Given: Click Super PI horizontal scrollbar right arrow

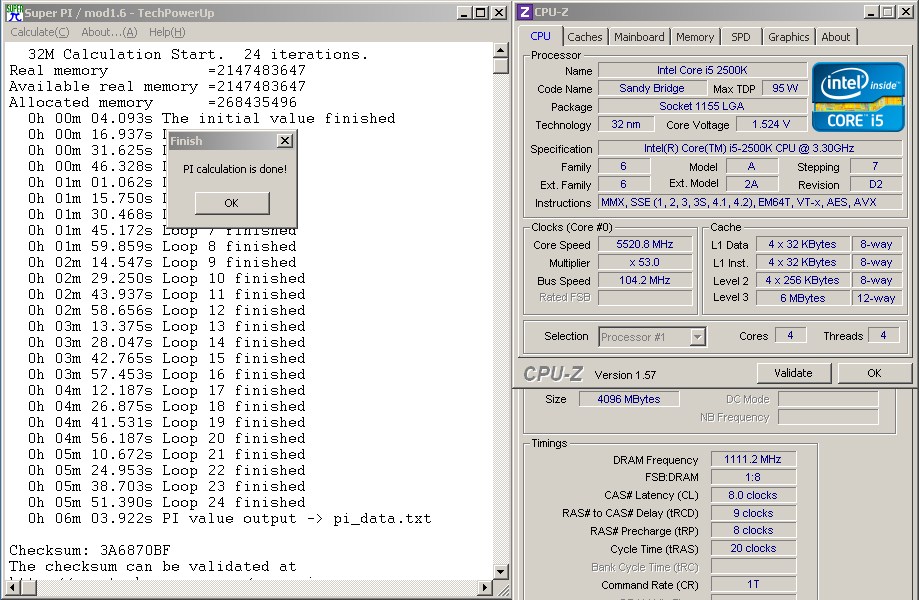Looking at the screenshot, I should pos(485,587).
